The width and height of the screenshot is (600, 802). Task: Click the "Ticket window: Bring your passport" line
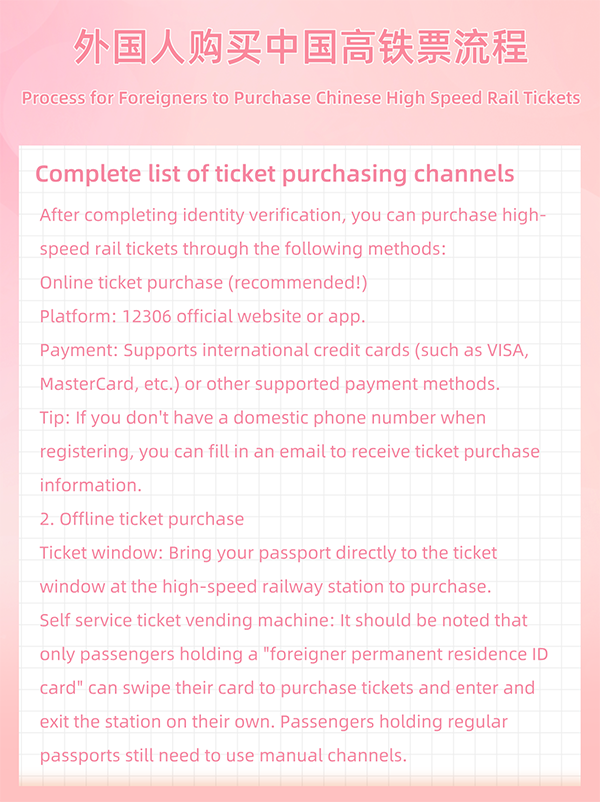coord(268,552)
